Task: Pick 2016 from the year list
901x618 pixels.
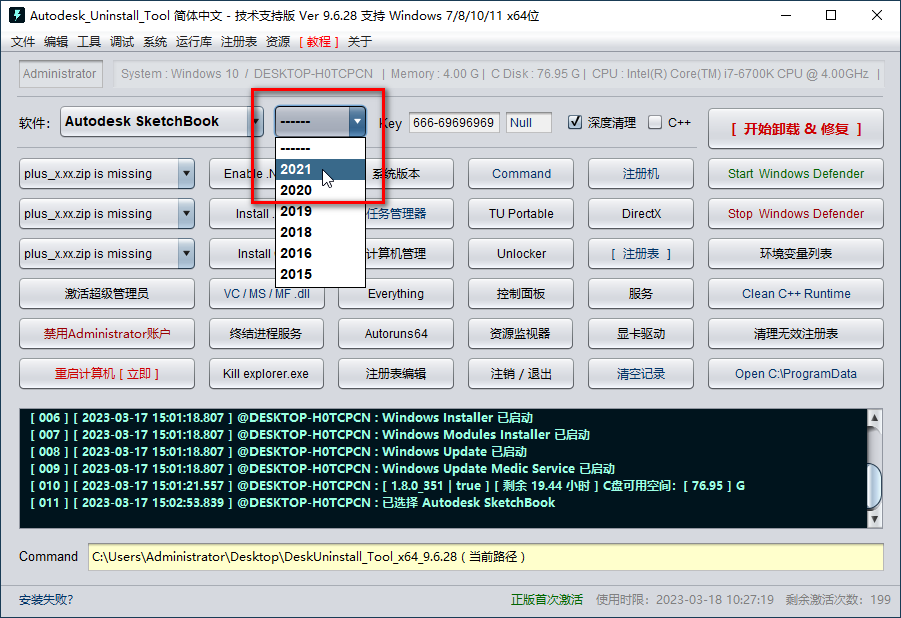Action: click(320, 254)
